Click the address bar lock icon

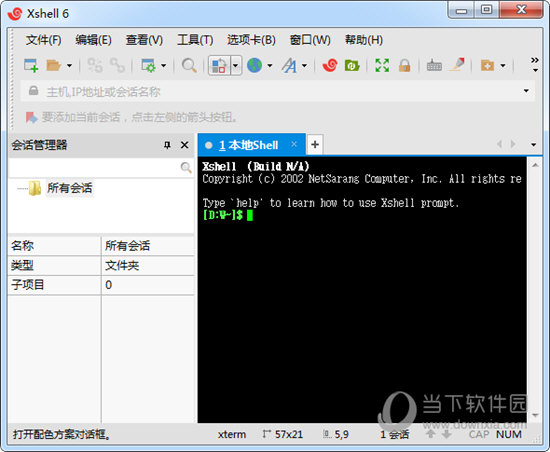point(34,90)
